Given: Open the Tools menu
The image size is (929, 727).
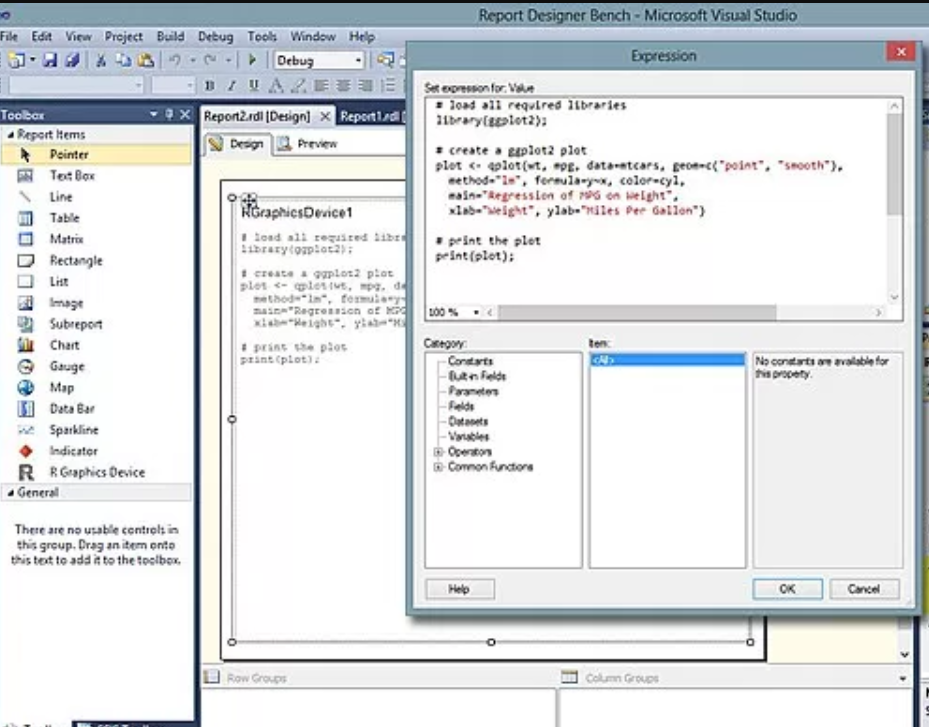Looking at the screenshot, I should (x=262, y=37).
